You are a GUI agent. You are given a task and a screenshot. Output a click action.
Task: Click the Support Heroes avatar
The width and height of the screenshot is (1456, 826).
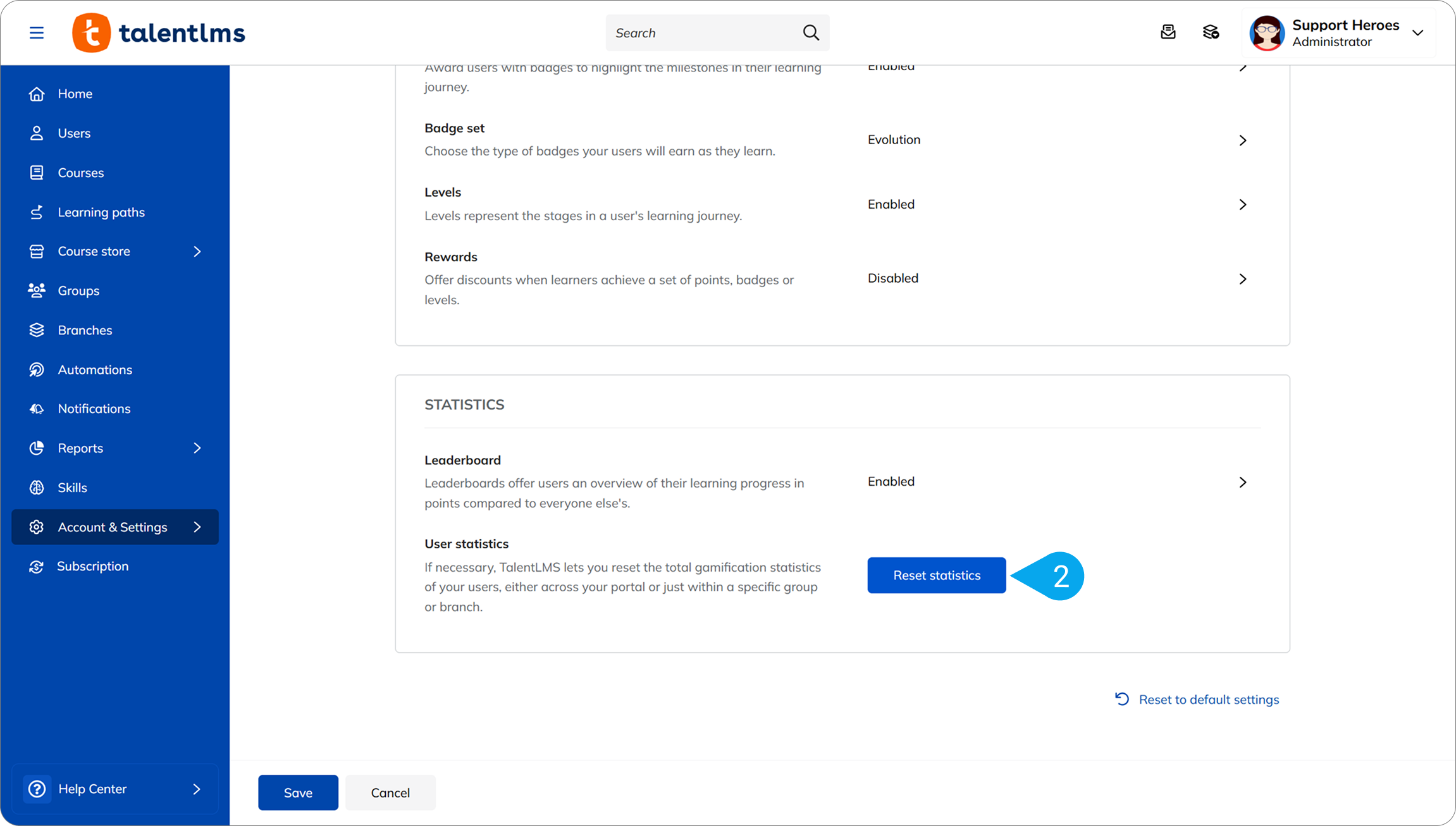tap(1267, 33)
